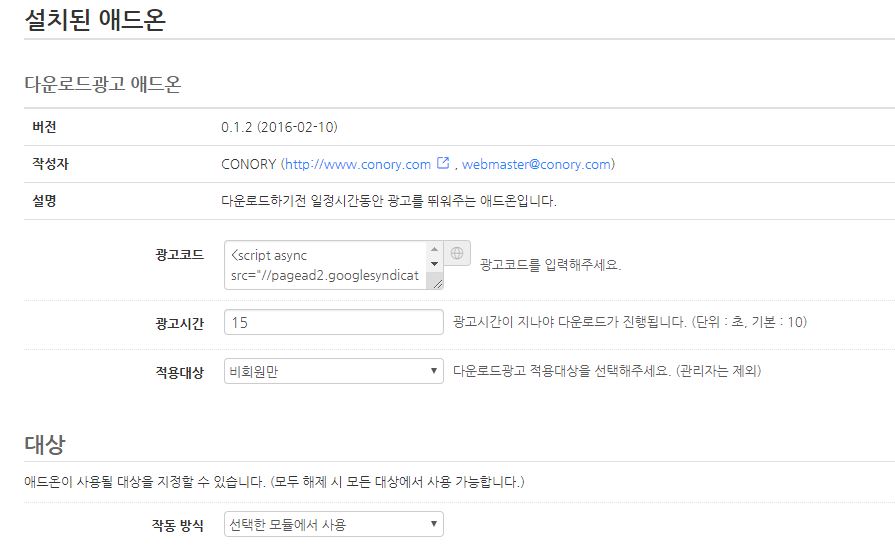Click the 적용대상 field label
The height and width of the screenshot is (545, 895).
(x=179, y=373)
